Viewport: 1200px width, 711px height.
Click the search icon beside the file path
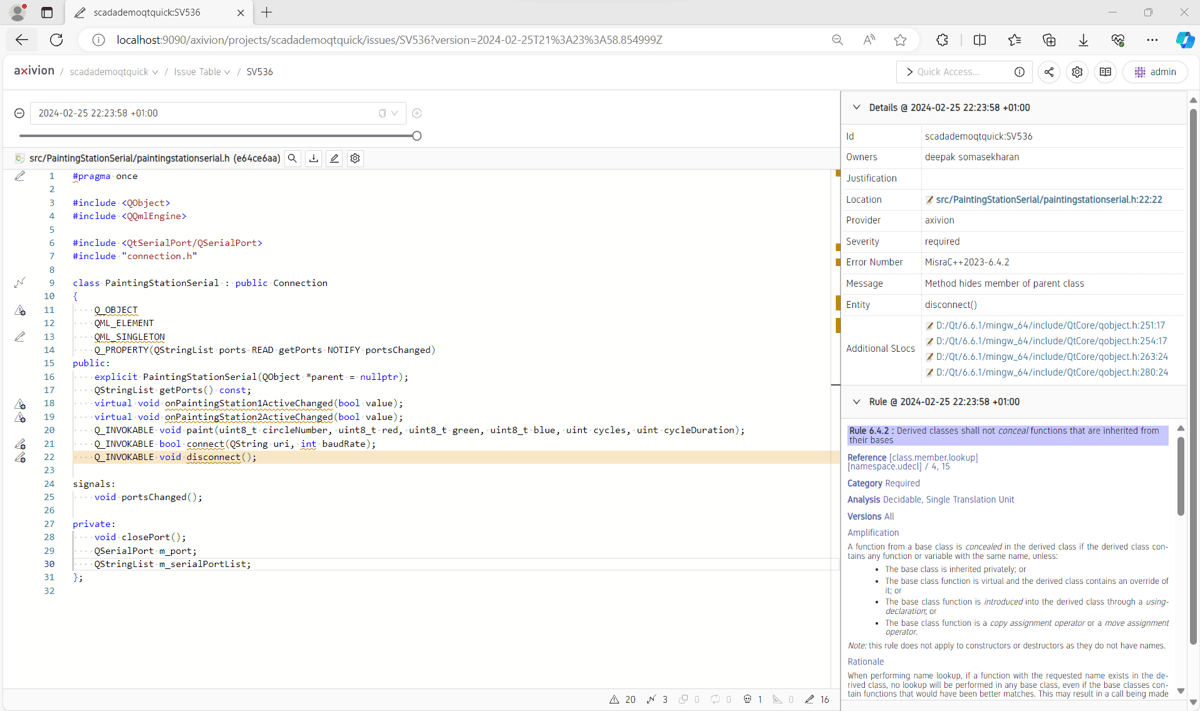[x=292, y=158]
